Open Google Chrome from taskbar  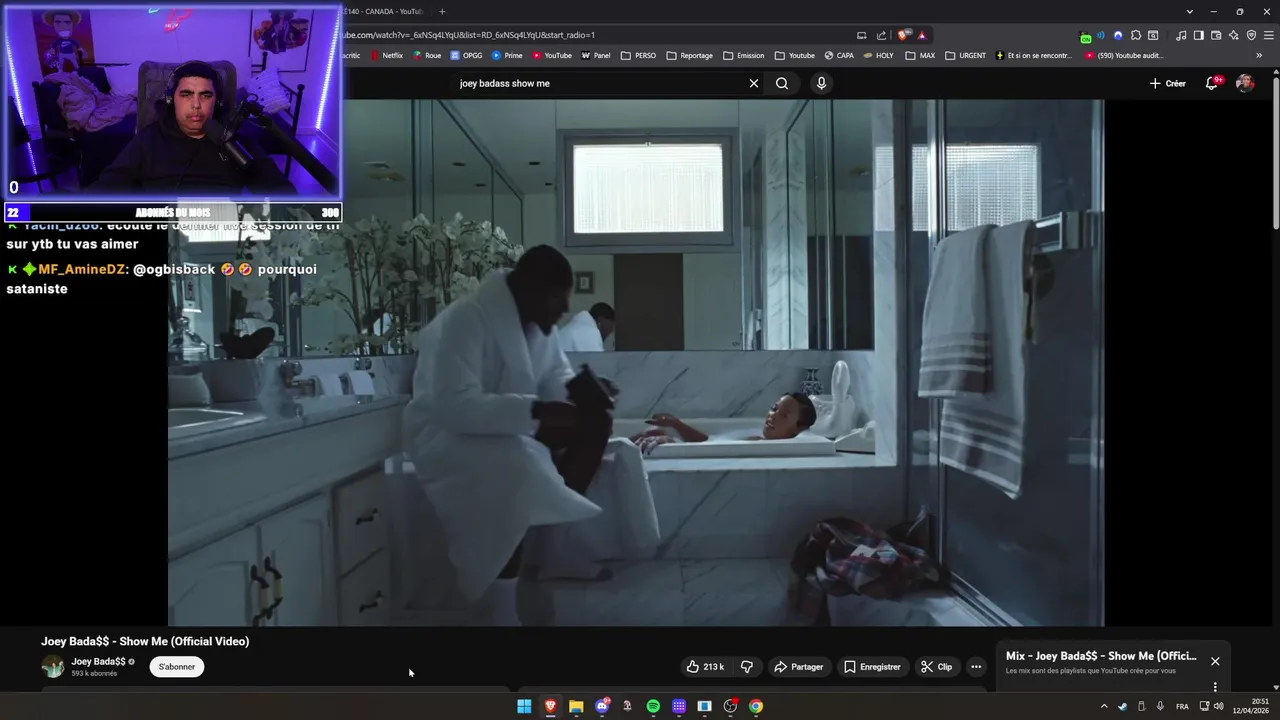756,706
